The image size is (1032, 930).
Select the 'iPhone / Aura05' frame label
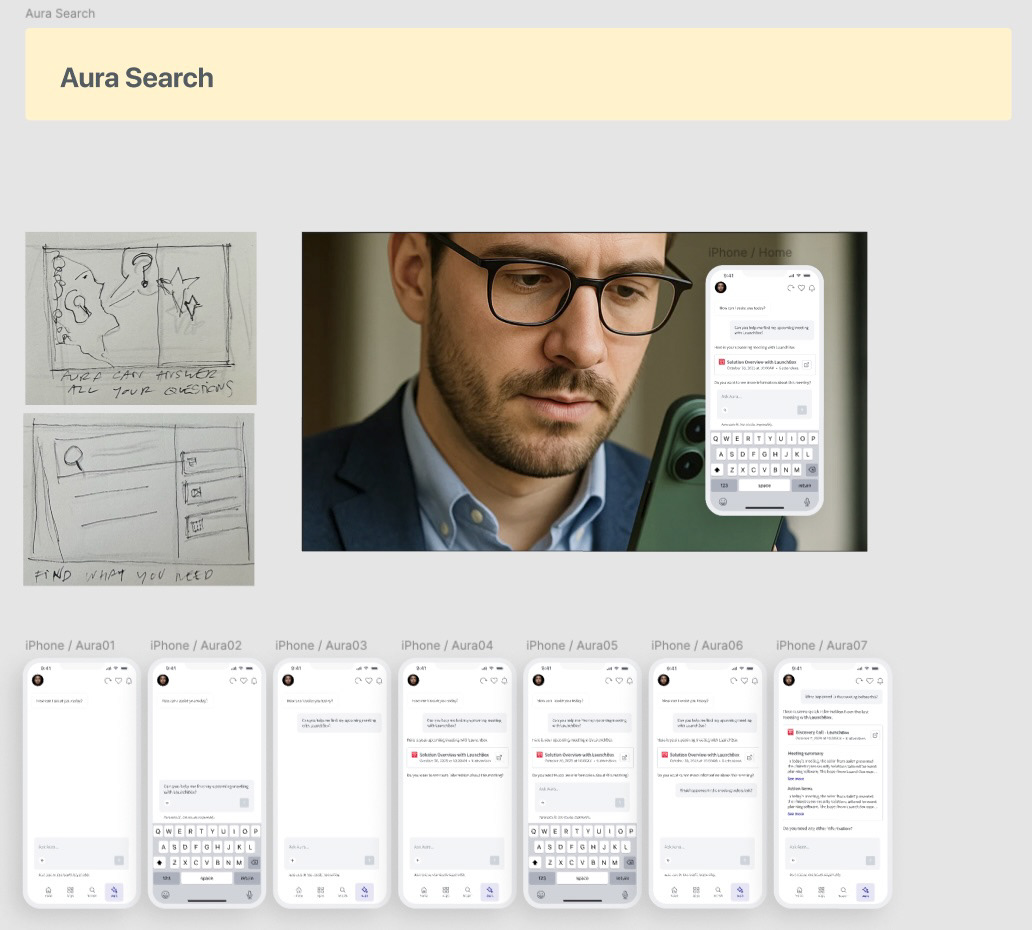pyautogui.click(x=572, y=646)
